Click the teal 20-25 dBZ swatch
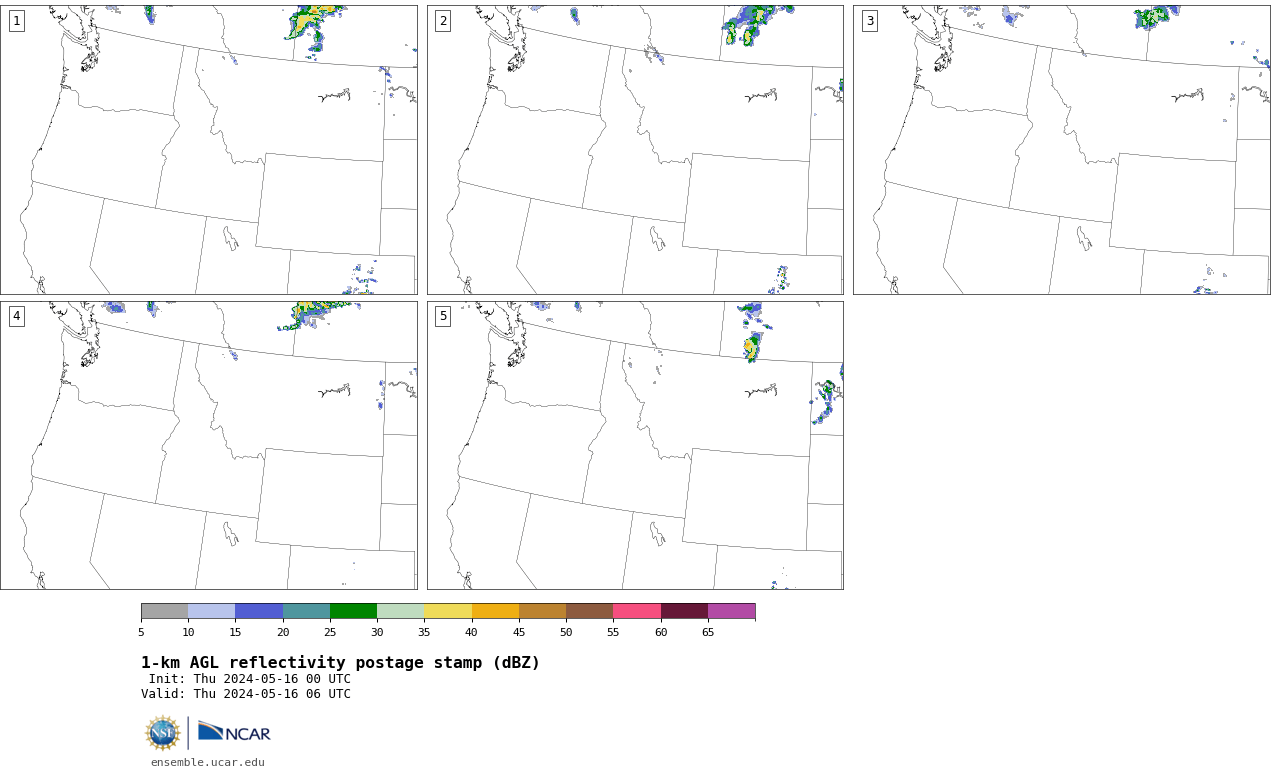This screenshot has width=1280, height=773. [x=306, y=611]
